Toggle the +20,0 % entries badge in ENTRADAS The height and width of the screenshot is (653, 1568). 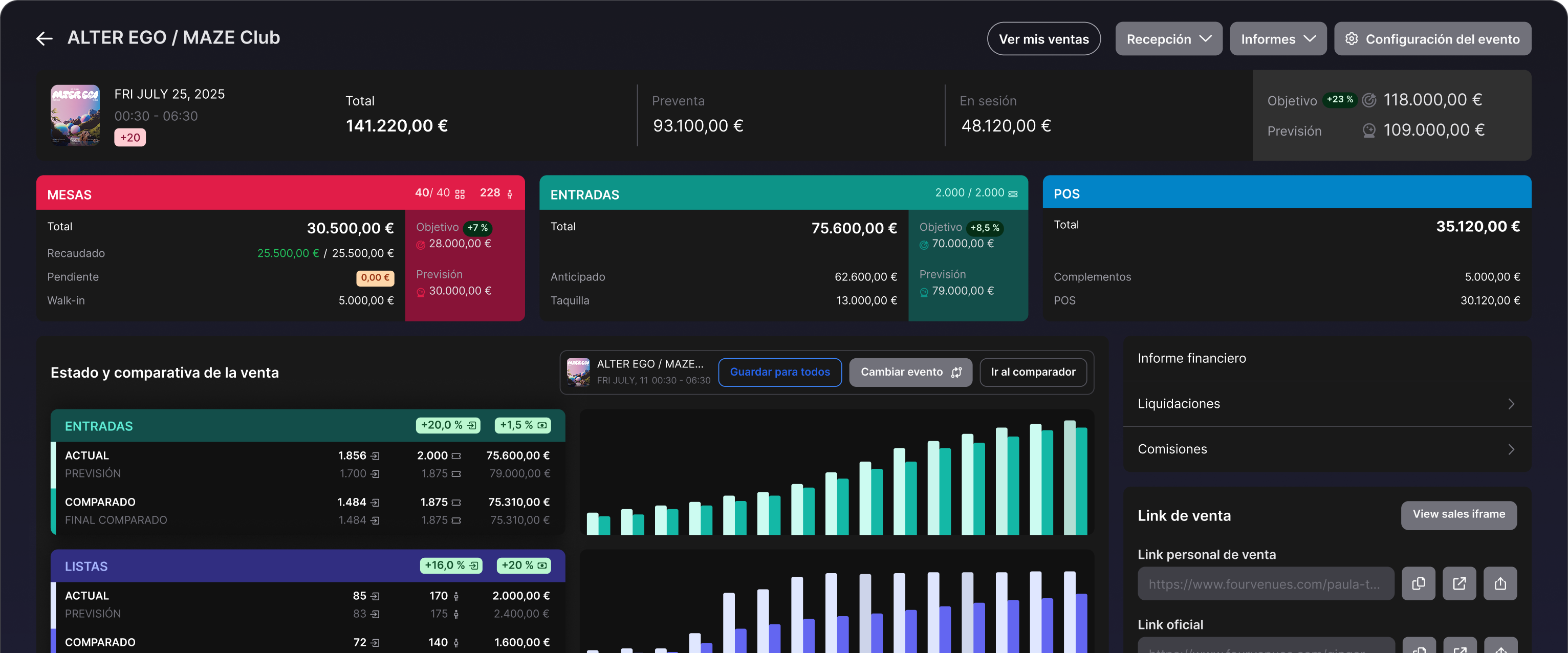(x=448, y=425)
